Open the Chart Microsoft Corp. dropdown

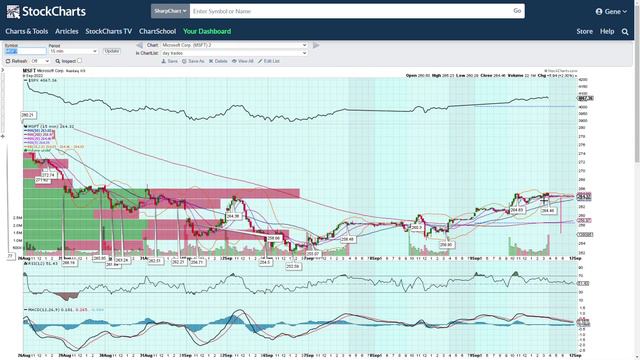point(234,45)
